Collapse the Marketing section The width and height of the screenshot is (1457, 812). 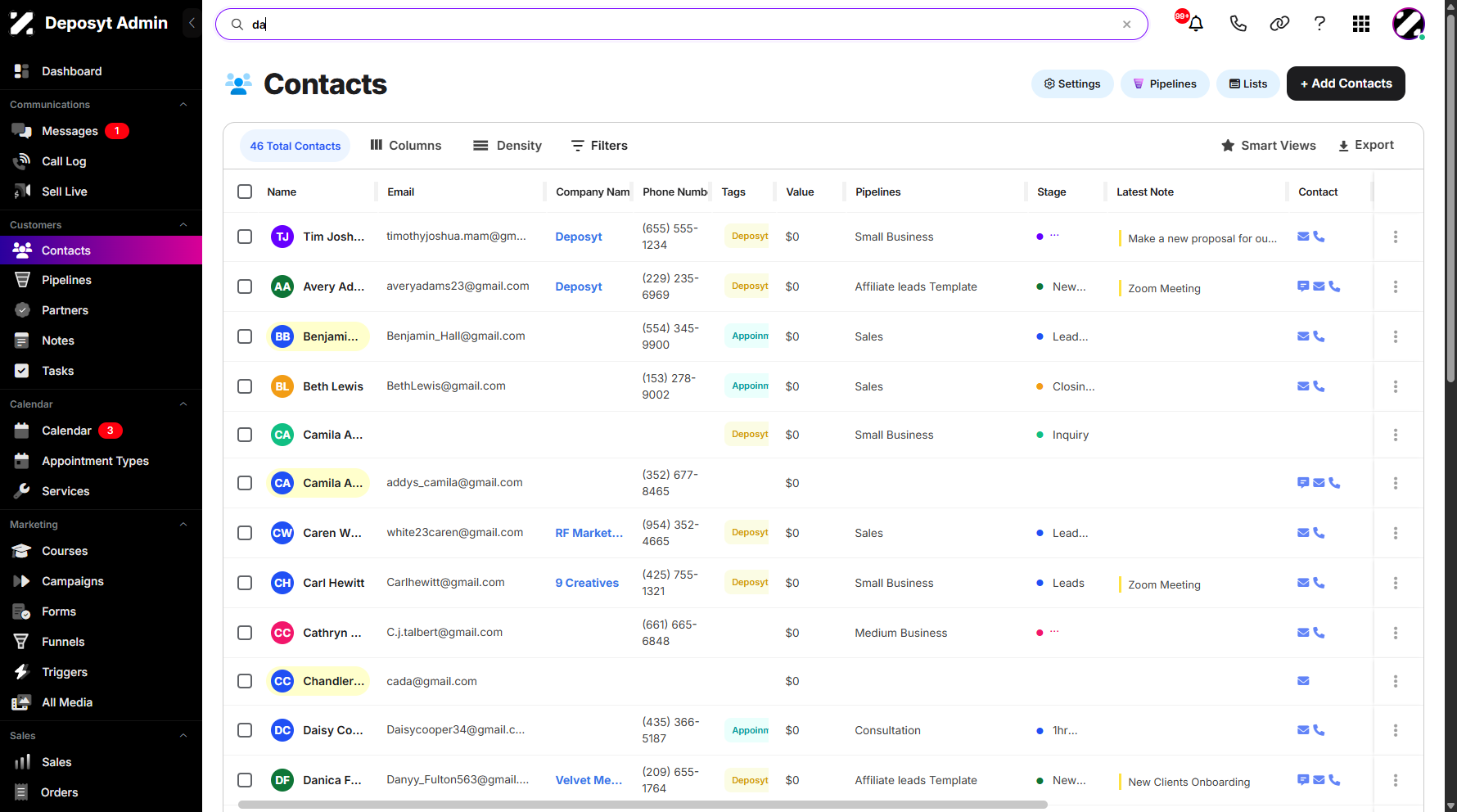[x=183, y=525]
